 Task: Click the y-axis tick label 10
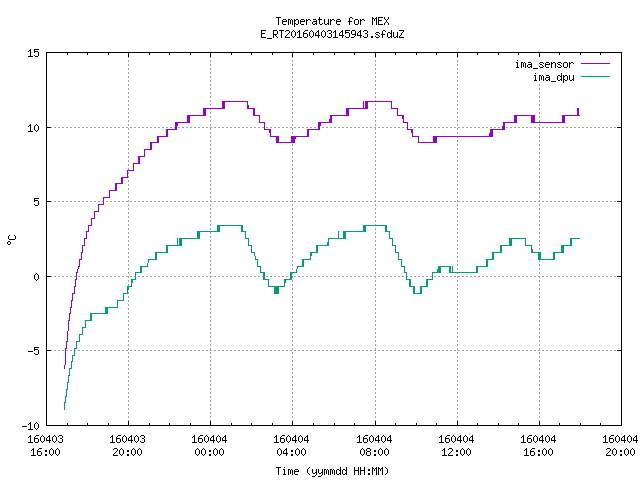coord(33,128)
